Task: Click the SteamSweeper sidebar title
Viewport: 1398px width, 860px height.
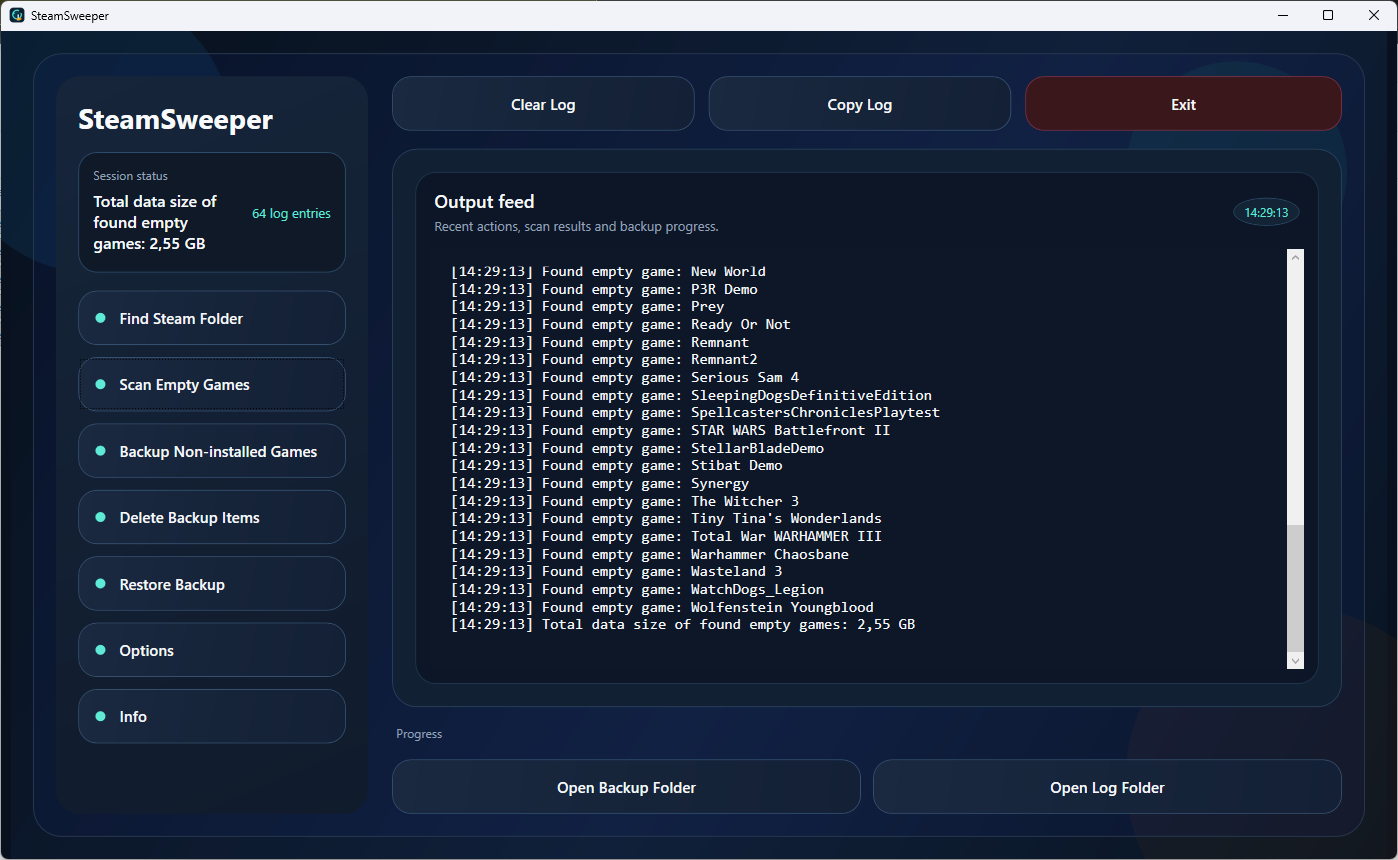Action: [x=176, y=120]
